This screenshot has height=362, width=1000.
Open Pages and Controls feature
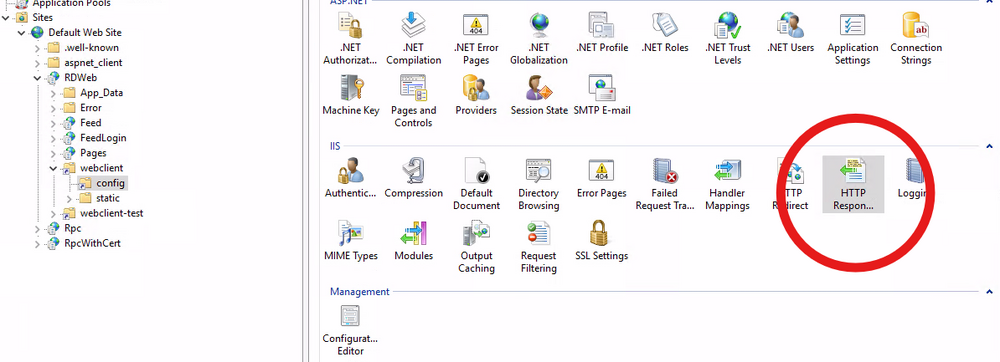point(413,101)
